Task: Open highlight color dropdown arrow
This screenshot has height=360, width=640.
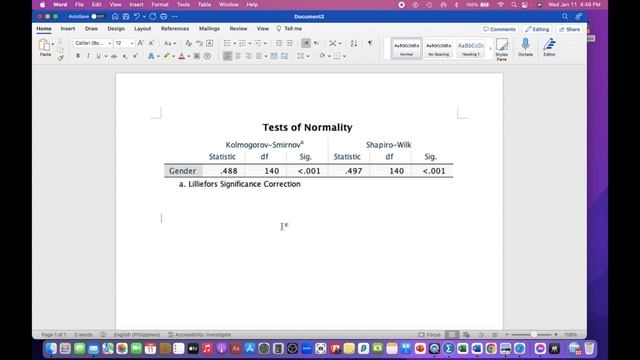Action: click(173, 56)
